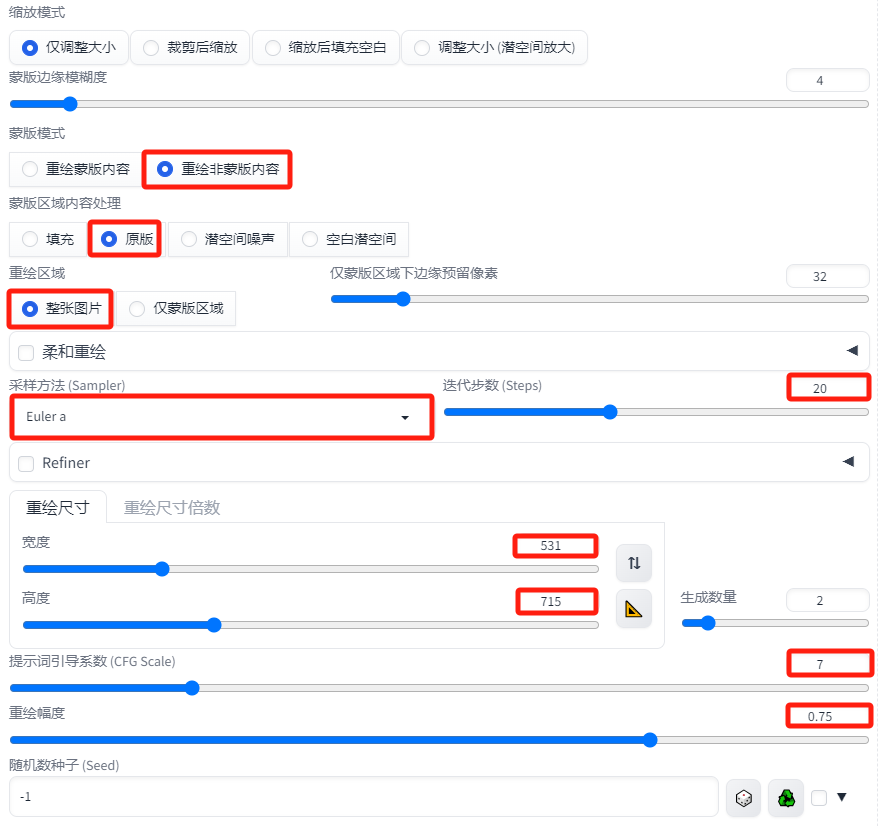This screenshot has width=880, height=826.
Task: Tick the extra seed checkbox
Action: [x=819, y=797]
